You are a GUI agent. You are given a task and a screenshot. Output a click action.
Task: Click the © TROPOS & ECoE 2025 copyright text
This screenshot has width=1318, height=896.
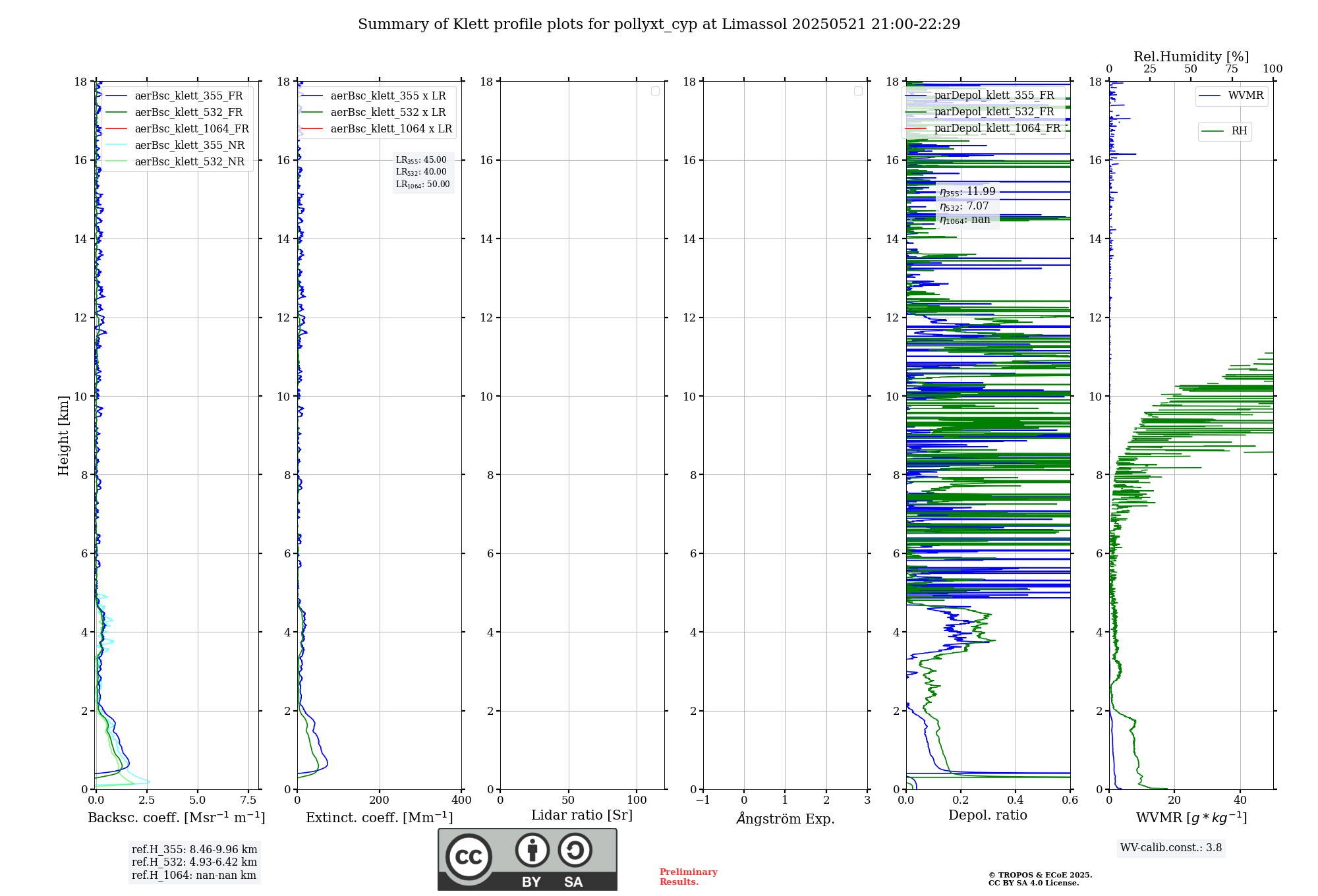tap(1041, 875)
